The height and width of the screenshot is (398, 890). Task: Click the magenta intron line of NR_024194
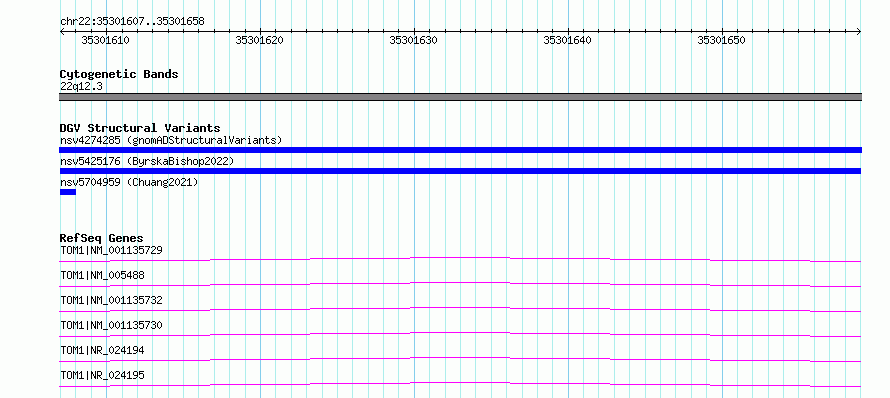[460, 359]
